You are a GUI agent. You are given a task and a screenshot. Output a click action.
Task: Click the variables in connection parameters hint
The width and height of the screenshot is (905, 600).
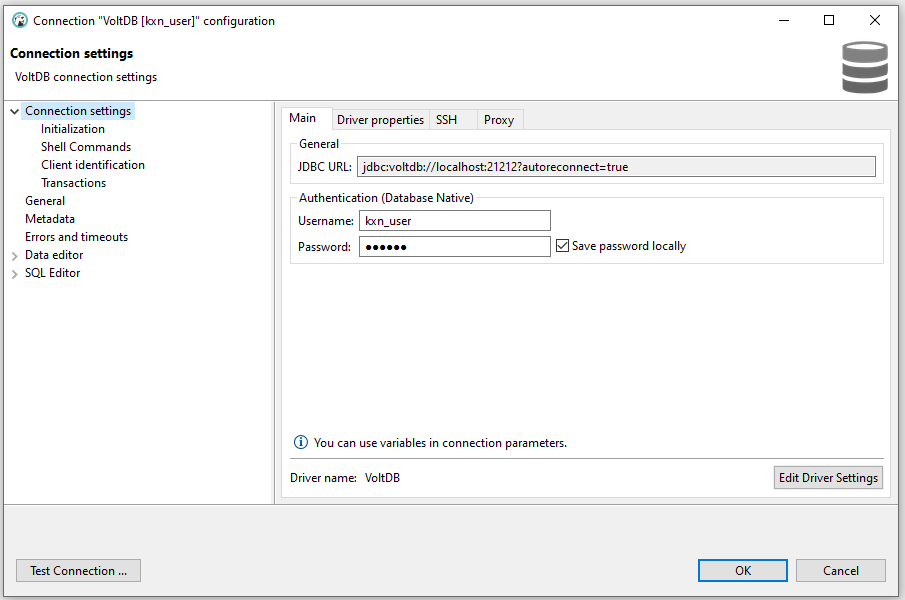[x=440, y=442]
